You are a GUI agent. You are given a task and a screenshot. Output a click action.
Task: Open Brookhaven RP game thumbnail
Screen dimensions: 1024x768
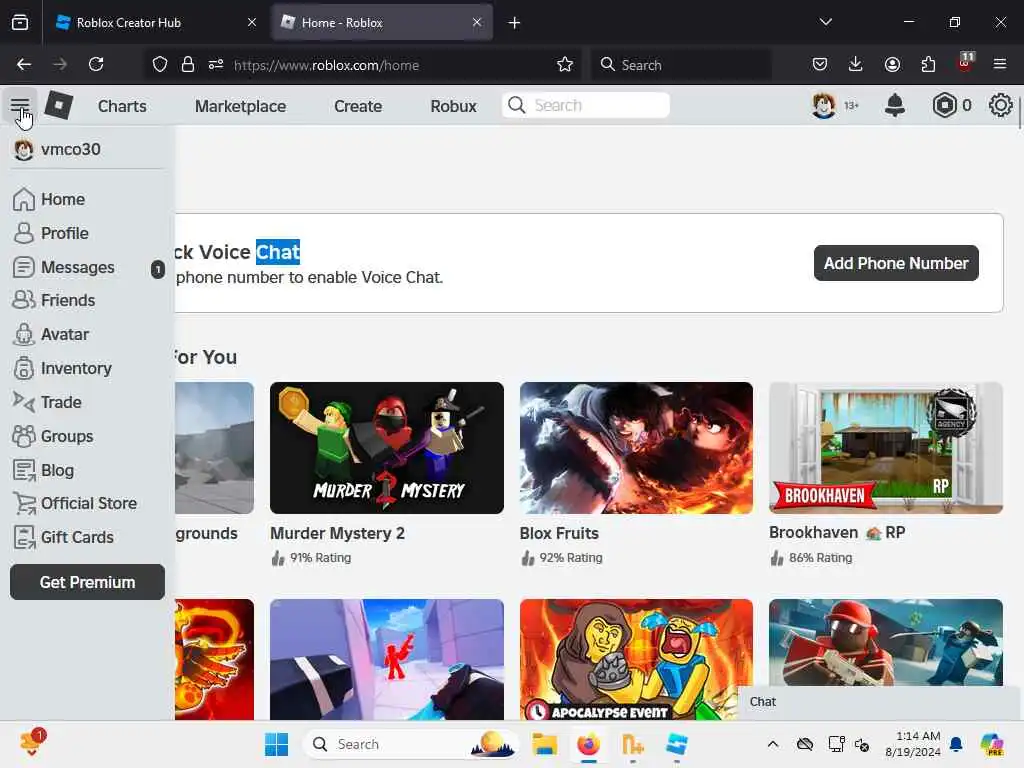tap(886, 448)
